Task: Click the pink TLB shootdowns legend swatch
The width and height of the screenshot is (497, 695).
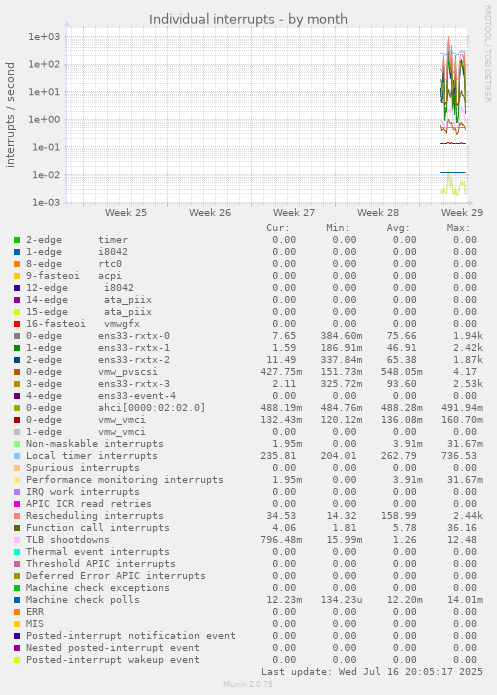Action: [17, 540]
